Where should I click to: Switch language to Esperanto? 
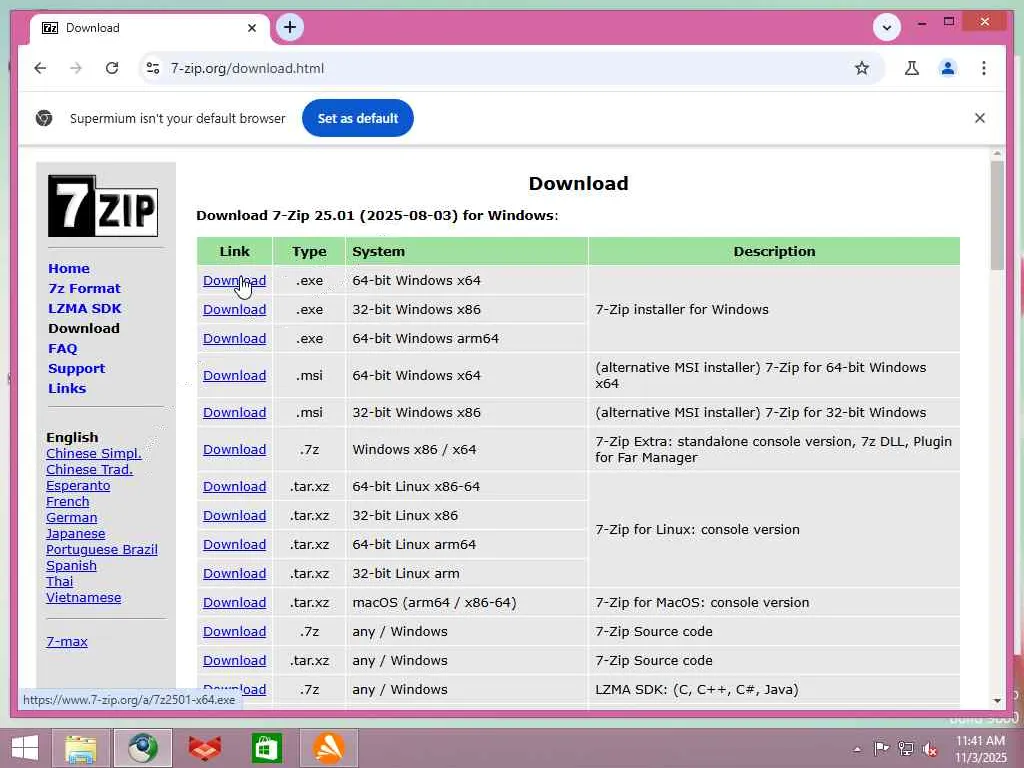click(78, 485)
